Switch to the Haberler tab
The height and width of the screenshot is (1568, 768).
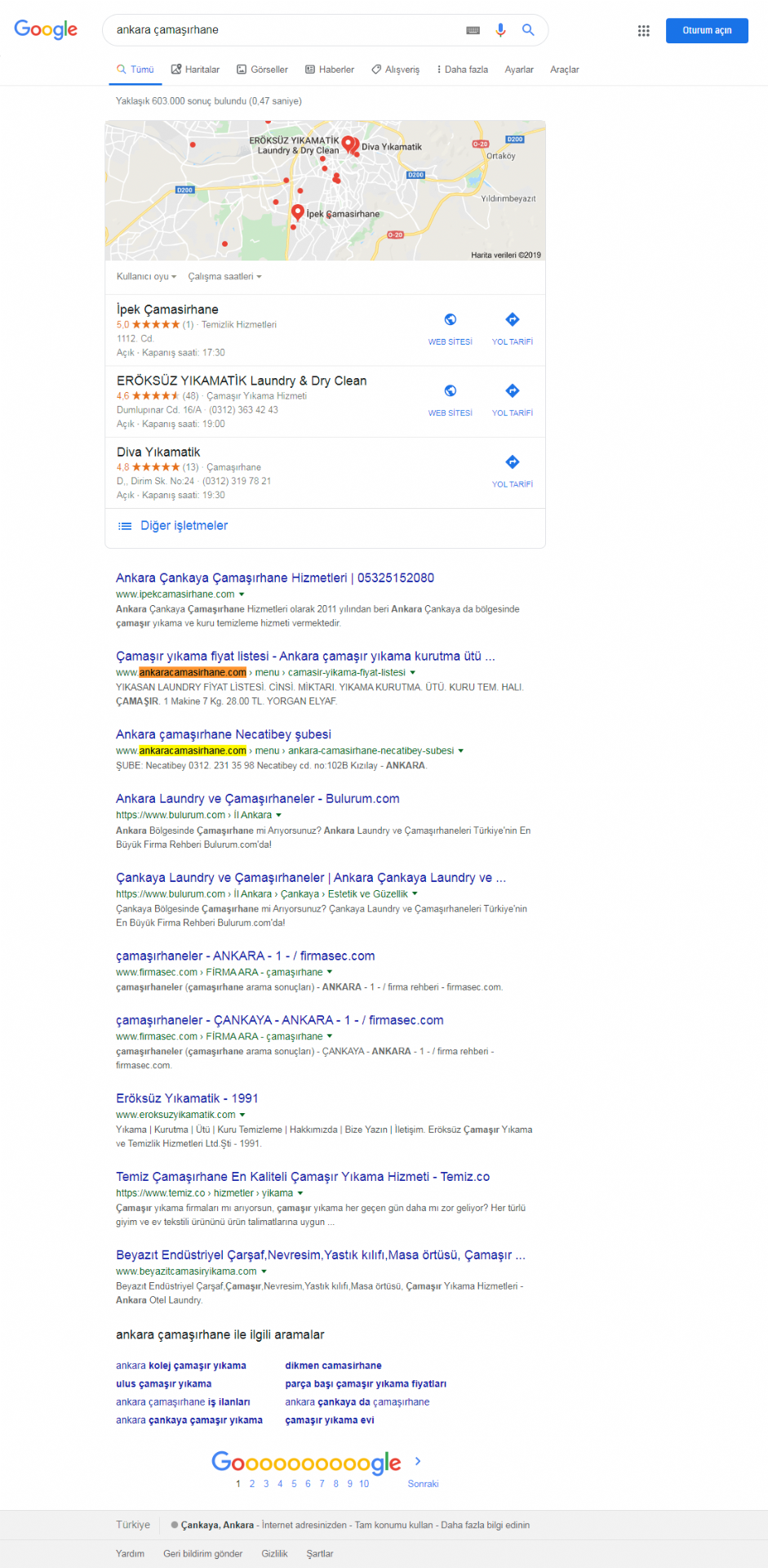tap(330, 69)
